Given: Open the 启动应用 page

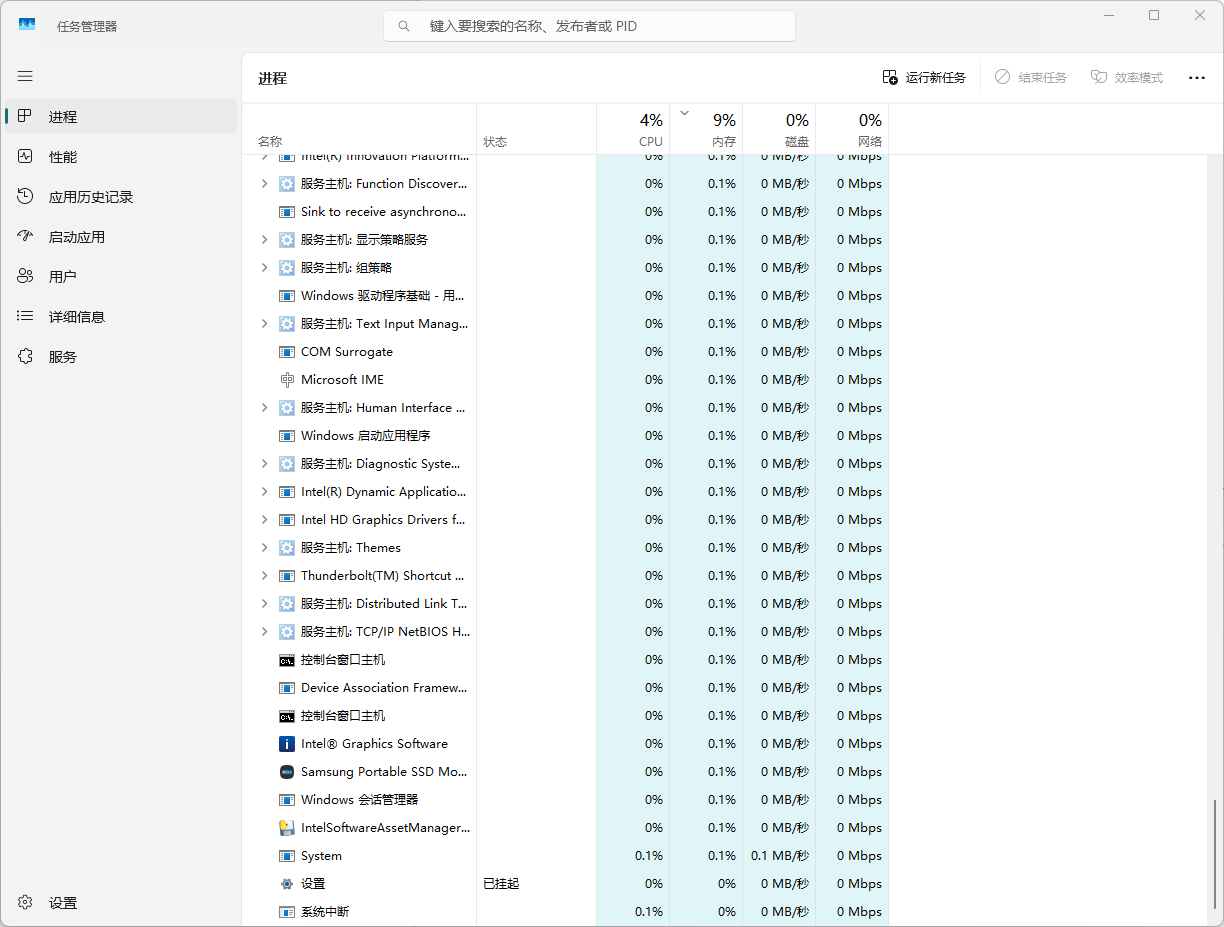Looking at the screenshot, I should [x=121, y=237].
